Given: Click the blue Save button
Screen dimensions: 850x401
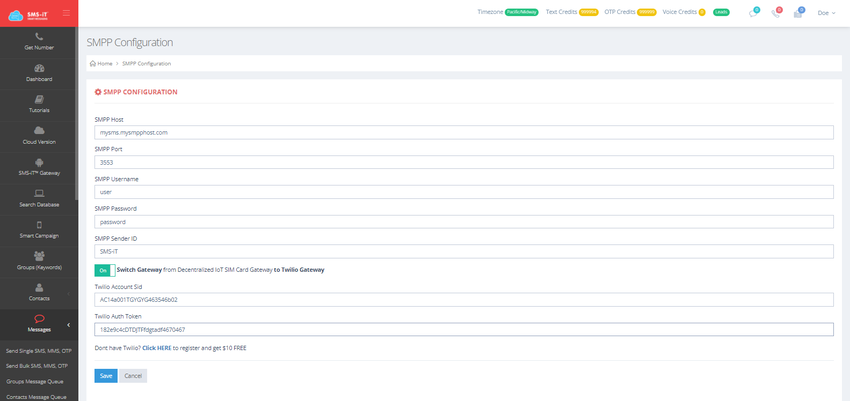Looking at the screenshot, I should point(106,376).
